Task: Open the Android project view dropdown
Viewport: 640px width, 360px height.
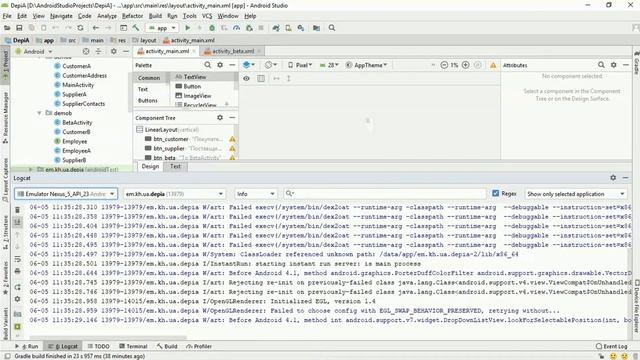Action: (34, 51)
